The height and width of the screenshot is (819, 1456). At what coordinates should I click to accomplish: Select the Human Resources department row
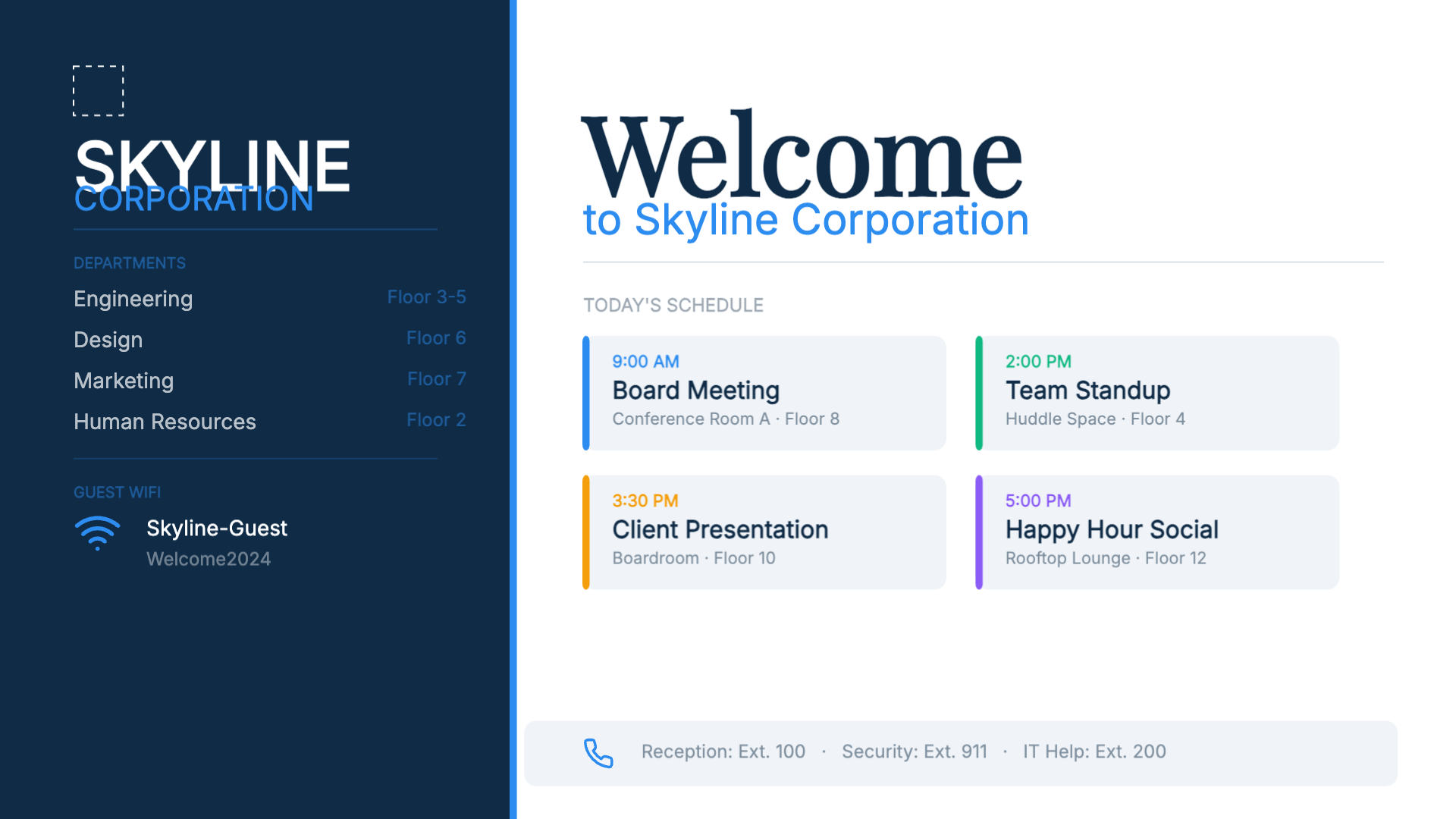click(165, 422)
